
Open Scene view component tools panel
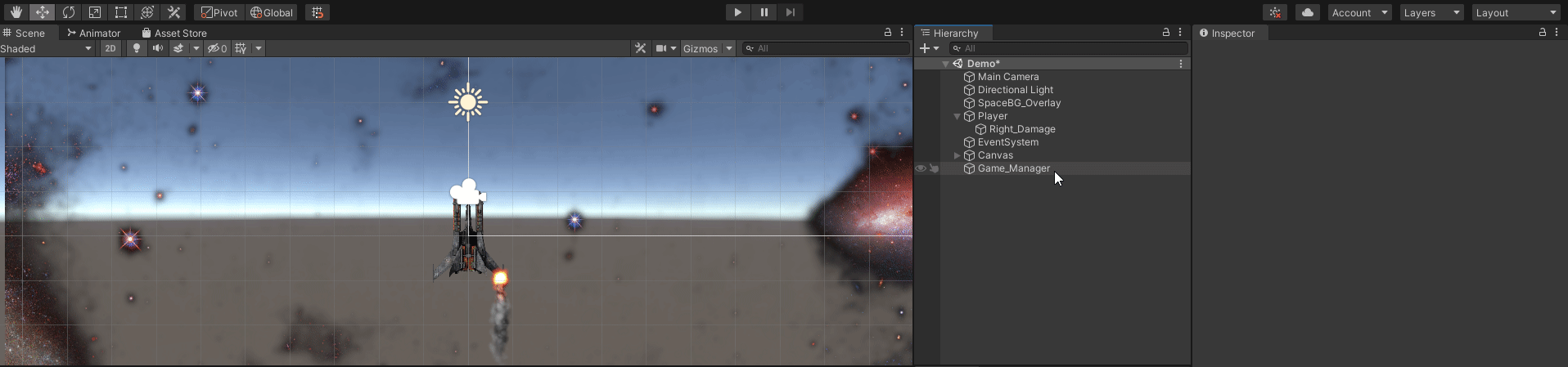641,48
